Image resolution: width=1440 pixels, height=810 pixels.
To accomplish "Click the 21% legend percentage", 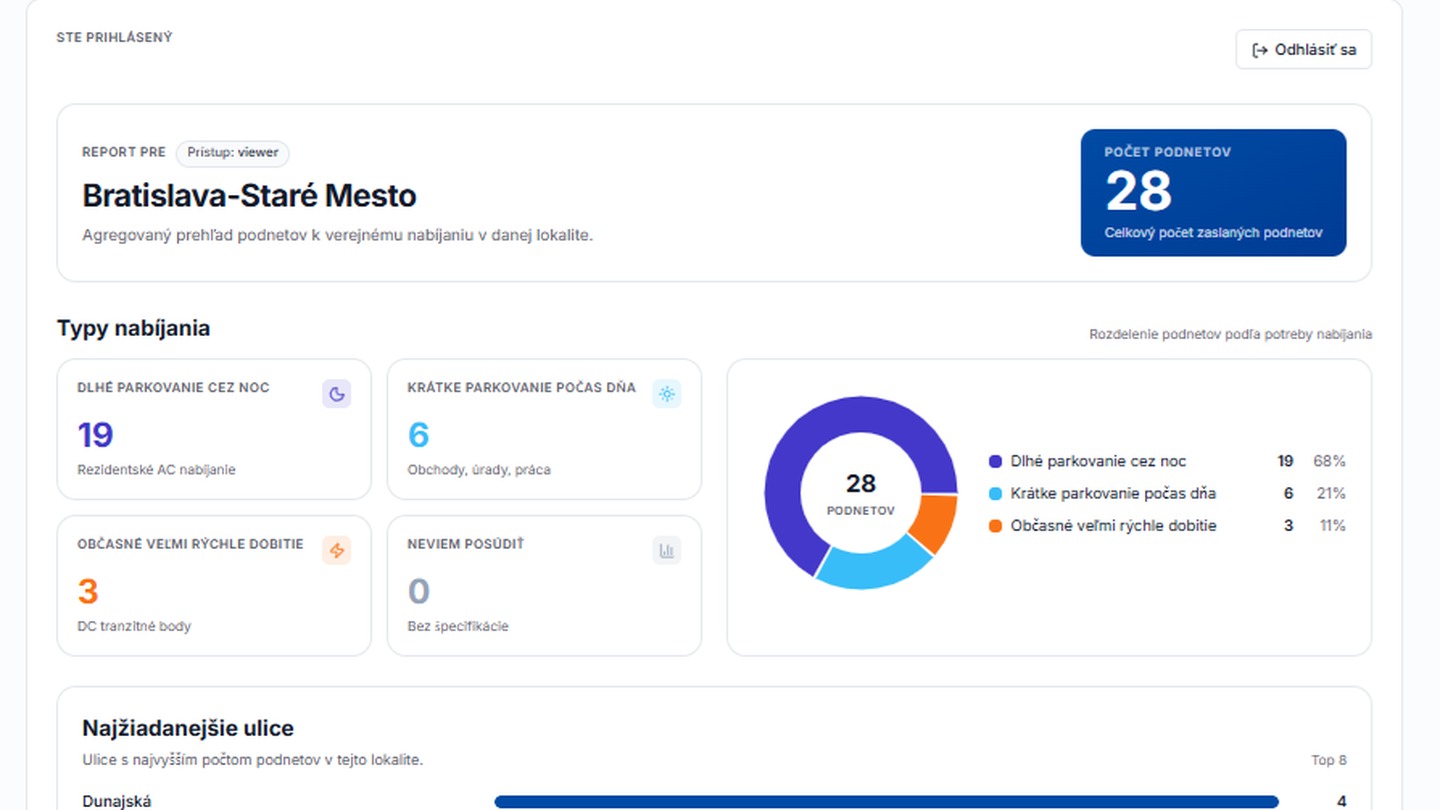I will [1331, 493].
